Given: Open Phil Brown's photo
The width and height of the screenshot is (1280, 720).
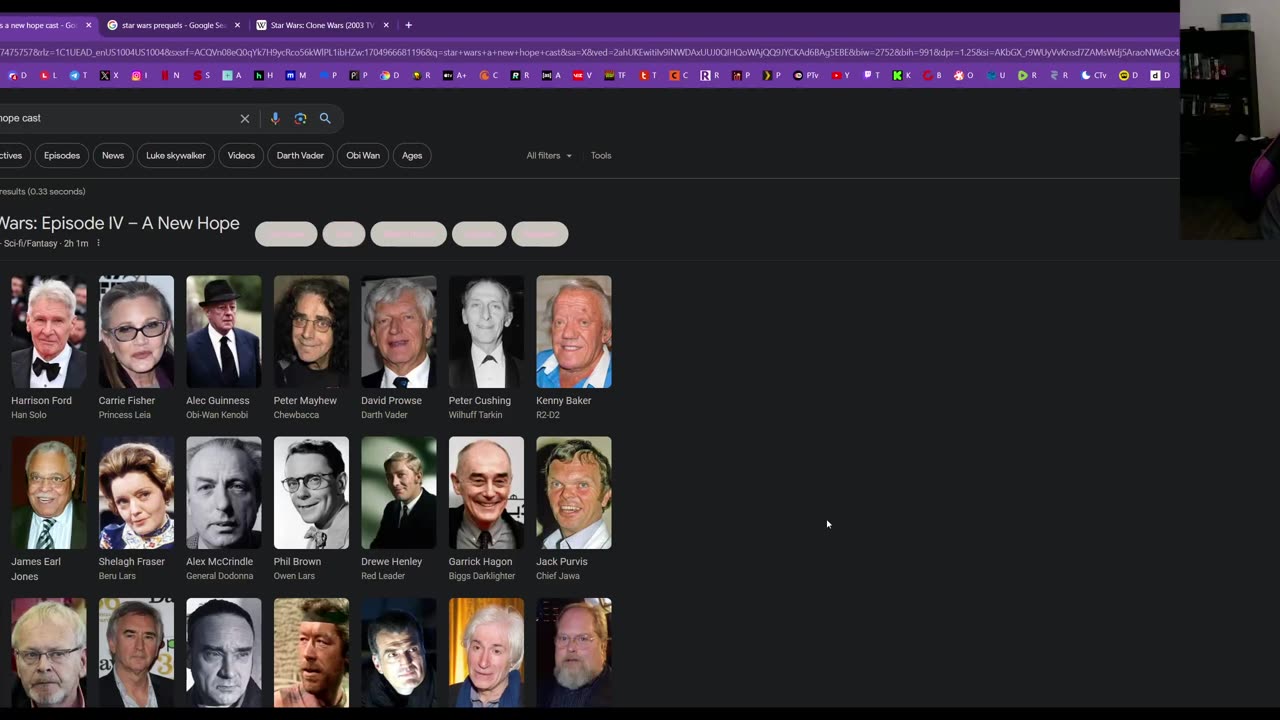Looking at the screenshot, I should pos(311,493).
